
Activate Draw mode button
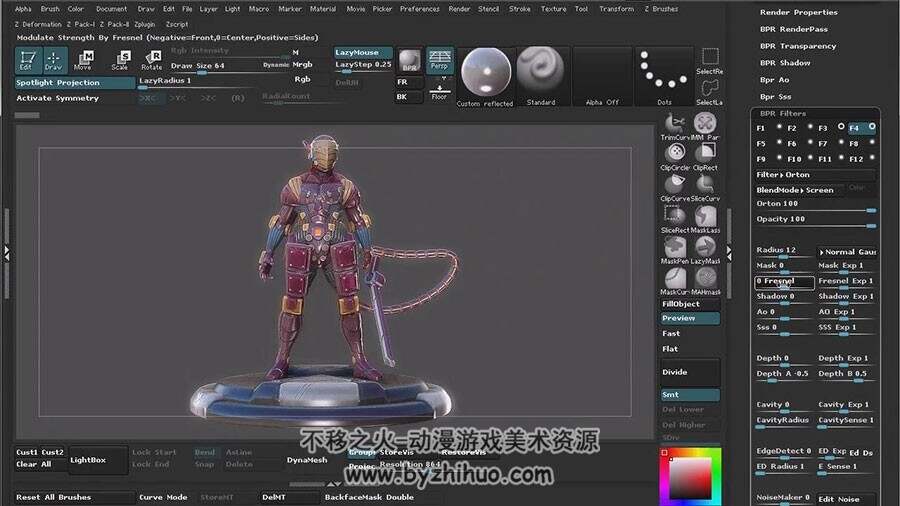coord(54,60)
